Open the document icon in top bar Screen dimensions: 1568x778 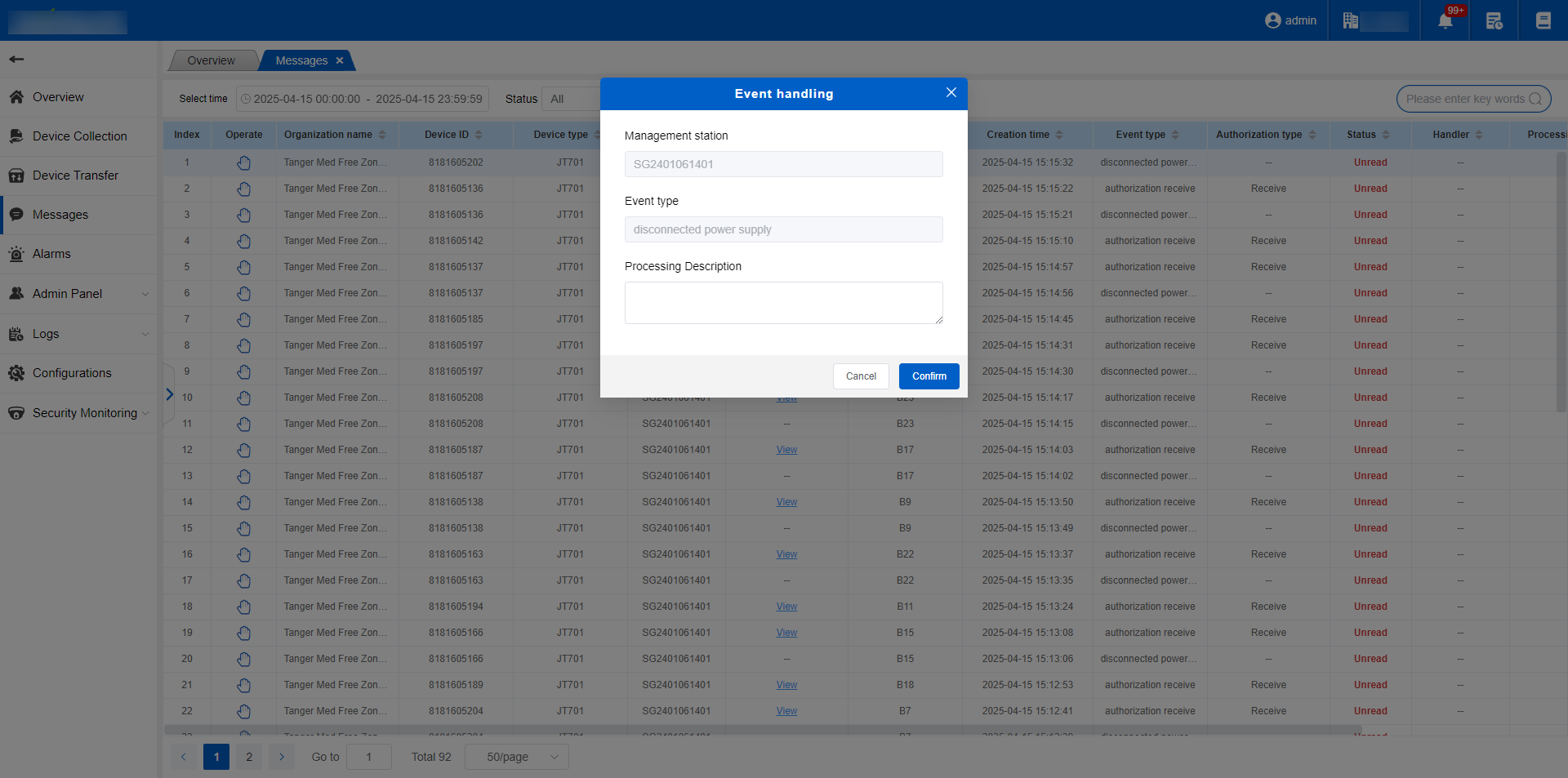(1543, 21)
